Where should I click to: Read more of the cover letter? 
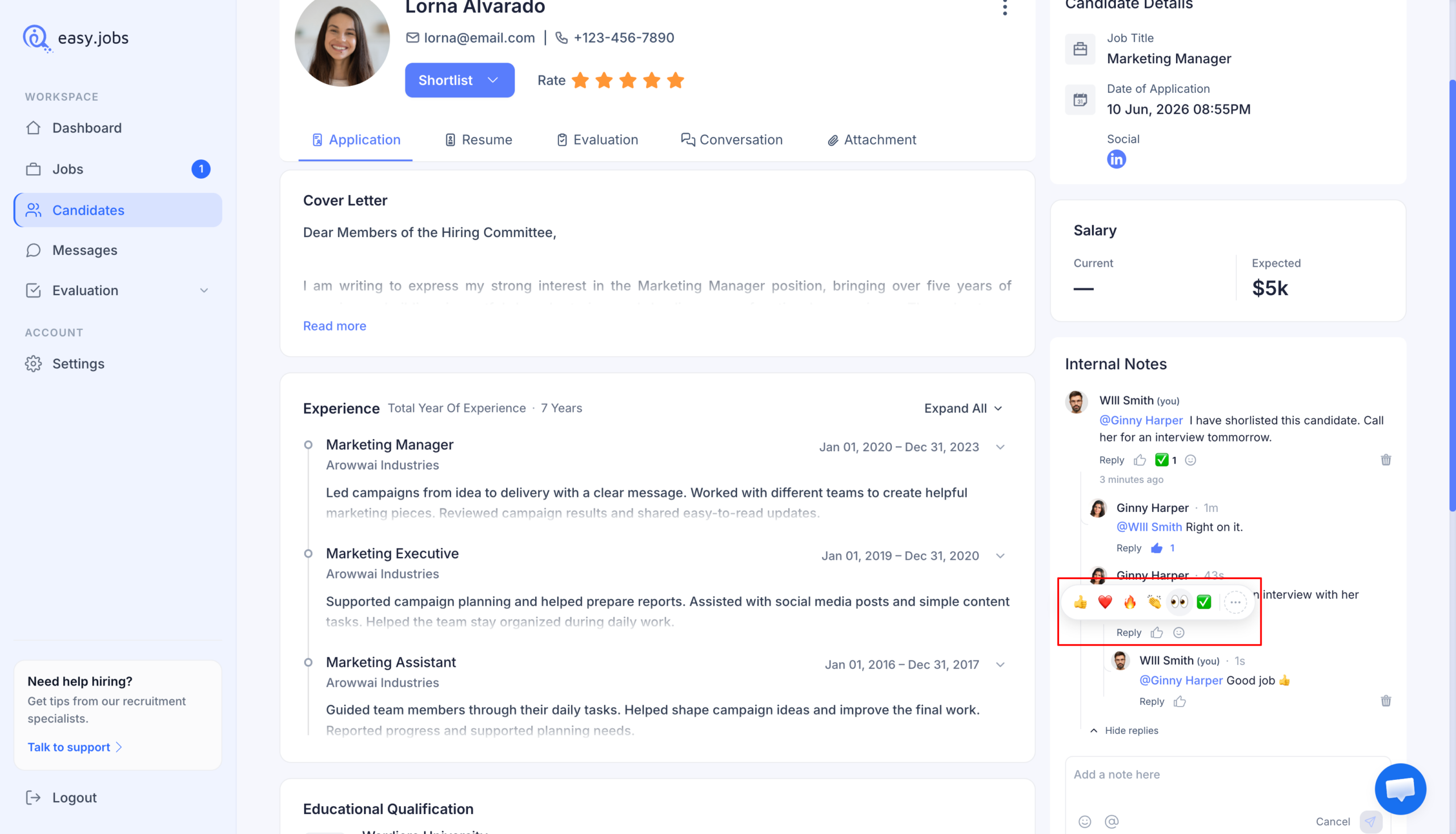pos(334,326)
